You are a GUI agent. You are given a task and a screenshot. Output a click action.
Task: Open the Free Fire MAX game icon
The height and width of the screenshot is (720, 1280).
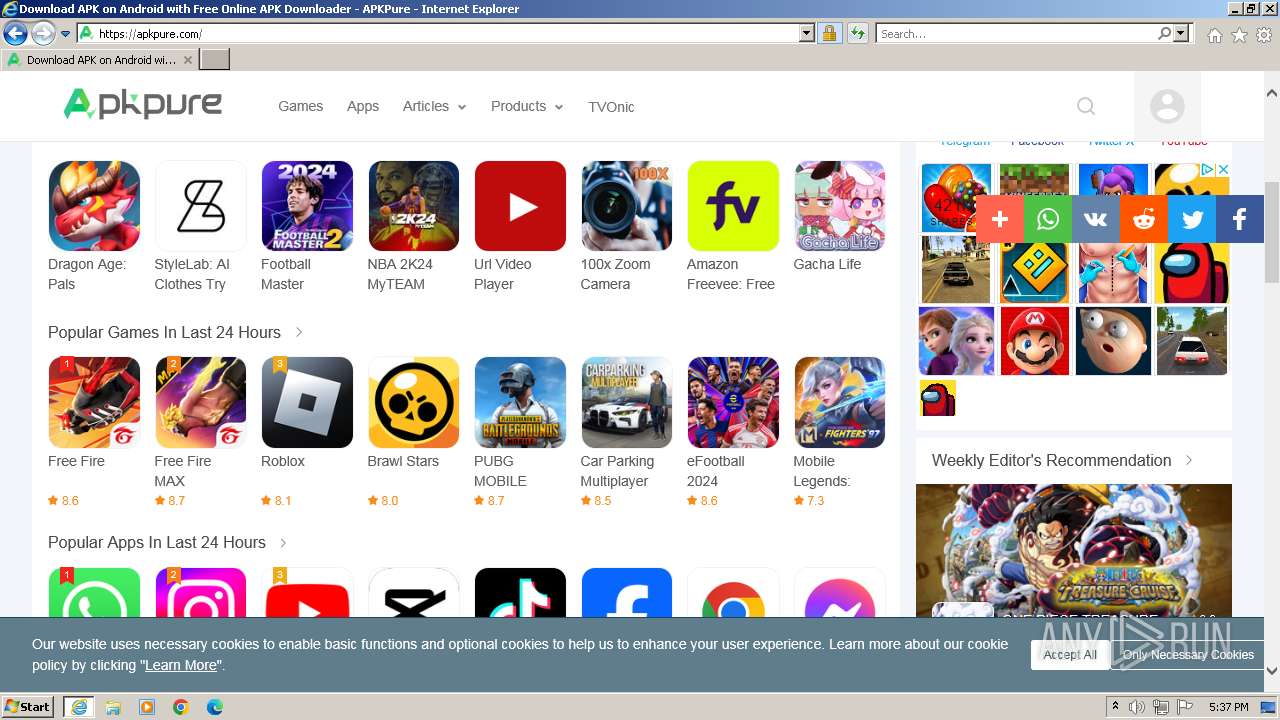coord(200,402)
